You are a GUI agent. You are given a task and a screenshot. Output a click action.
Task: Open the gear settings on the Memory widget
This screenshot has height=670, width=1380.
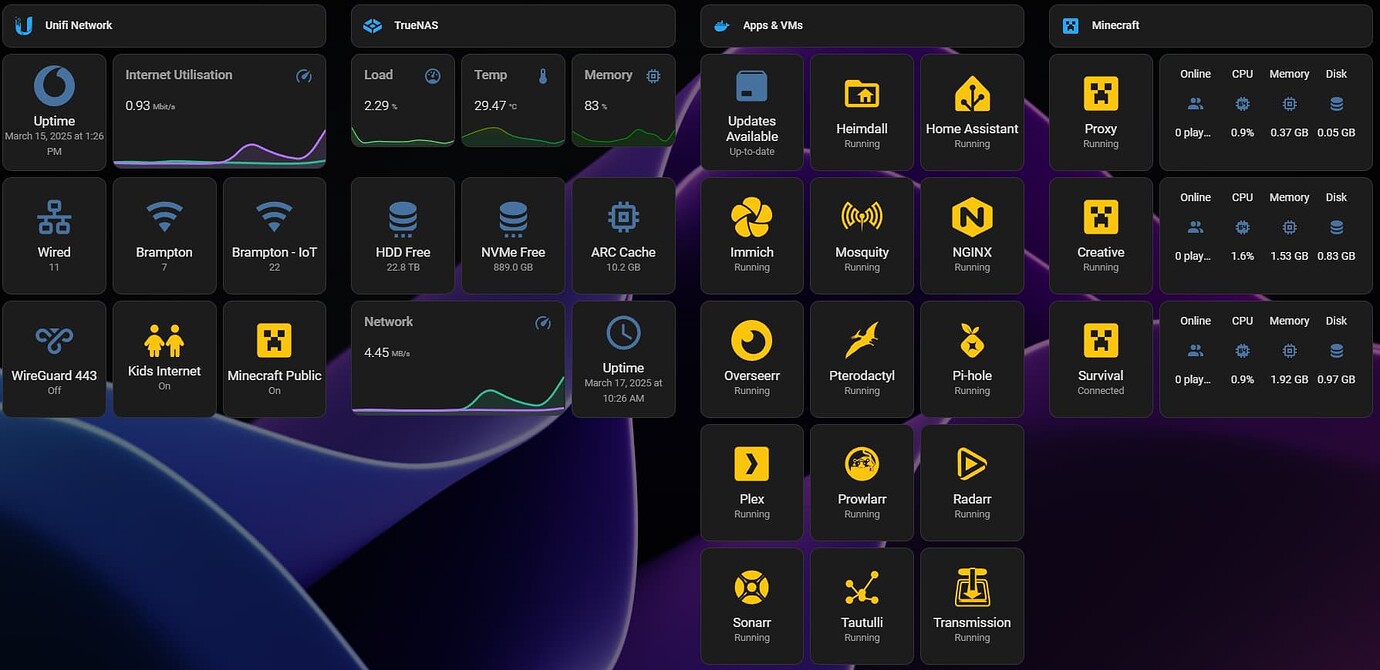click(x=655, y=75)
